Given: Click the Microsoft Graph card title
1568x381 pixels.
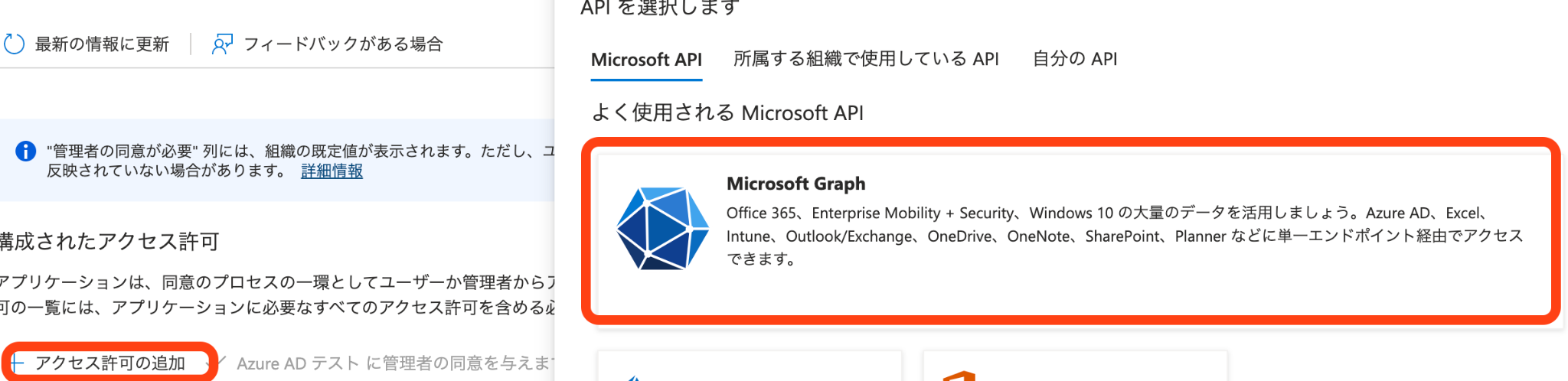Looking at the screenshot, I should coord(795,184).
